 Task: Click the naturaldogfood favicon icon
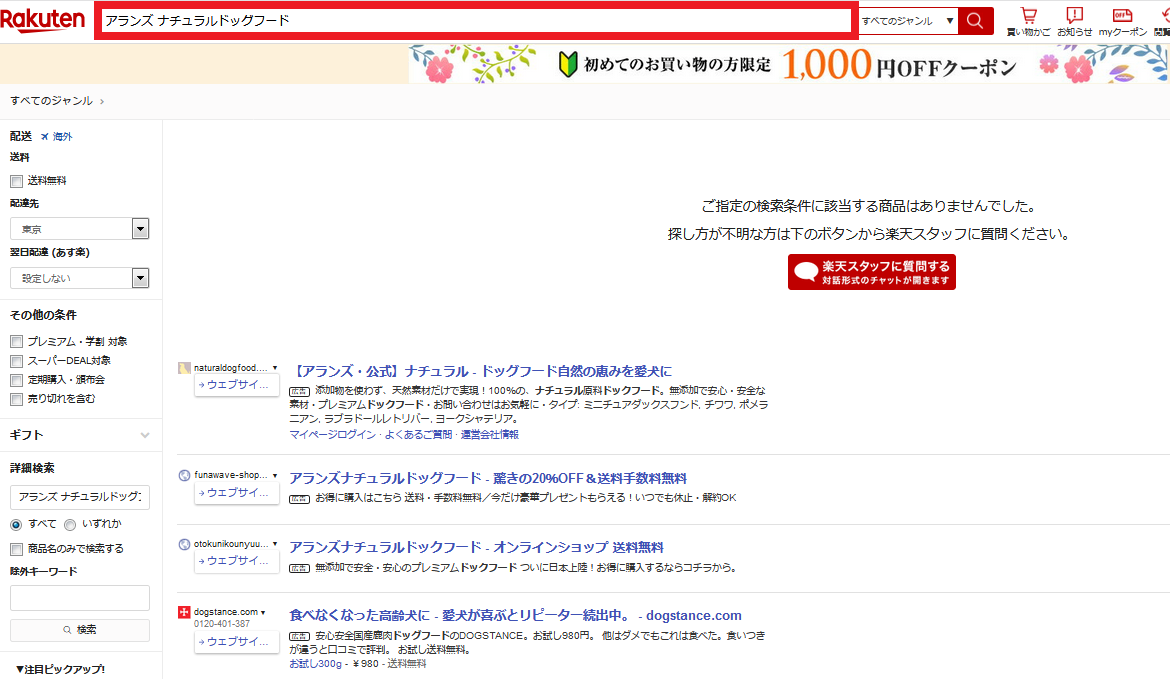click(x=184, y=368)
